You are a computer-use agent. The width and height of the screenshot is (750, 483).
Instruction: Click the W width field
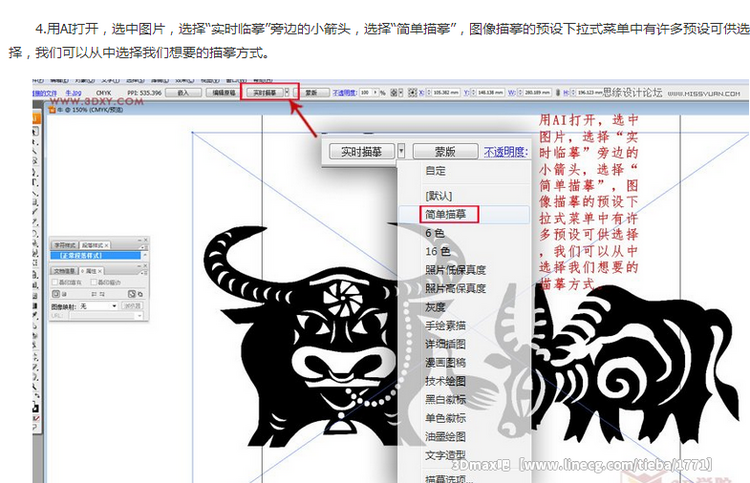pyautogui.click(x=536, y=92)
